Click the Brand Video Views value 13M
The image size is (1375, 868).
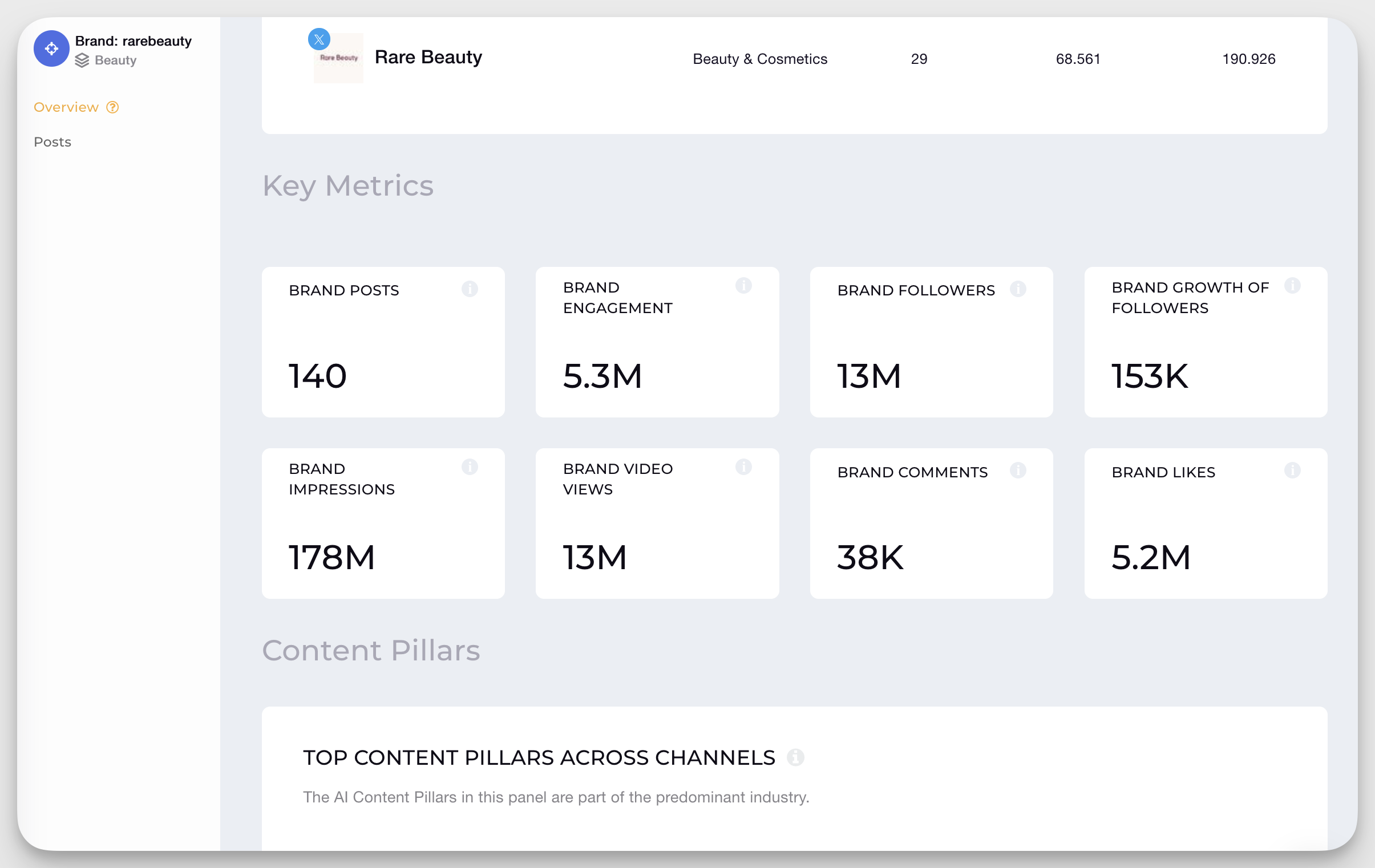pyautogui.click(x=595, y=558)
